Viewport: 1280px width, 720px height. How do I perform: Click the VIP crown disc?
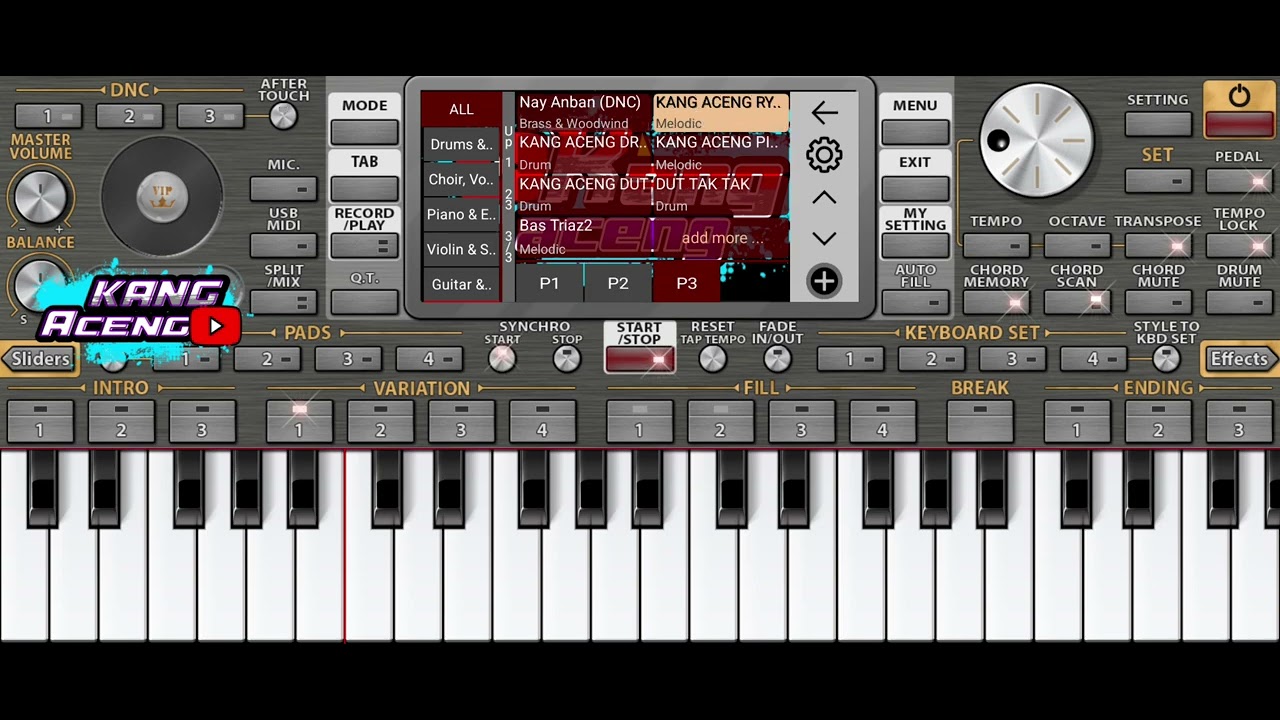click(x=162, y=196)
